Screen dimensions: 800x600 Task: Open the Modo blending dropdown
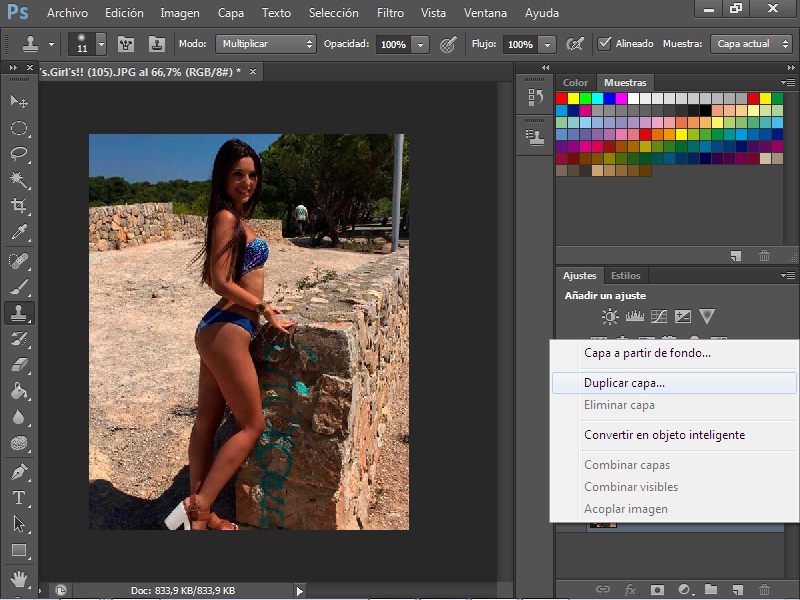pos(266,44)
